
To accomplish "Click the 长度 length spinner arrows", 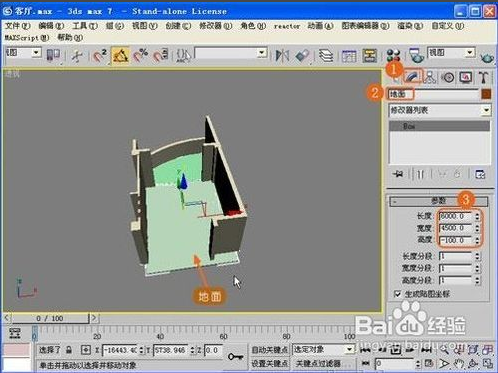I will coord(477,216).
